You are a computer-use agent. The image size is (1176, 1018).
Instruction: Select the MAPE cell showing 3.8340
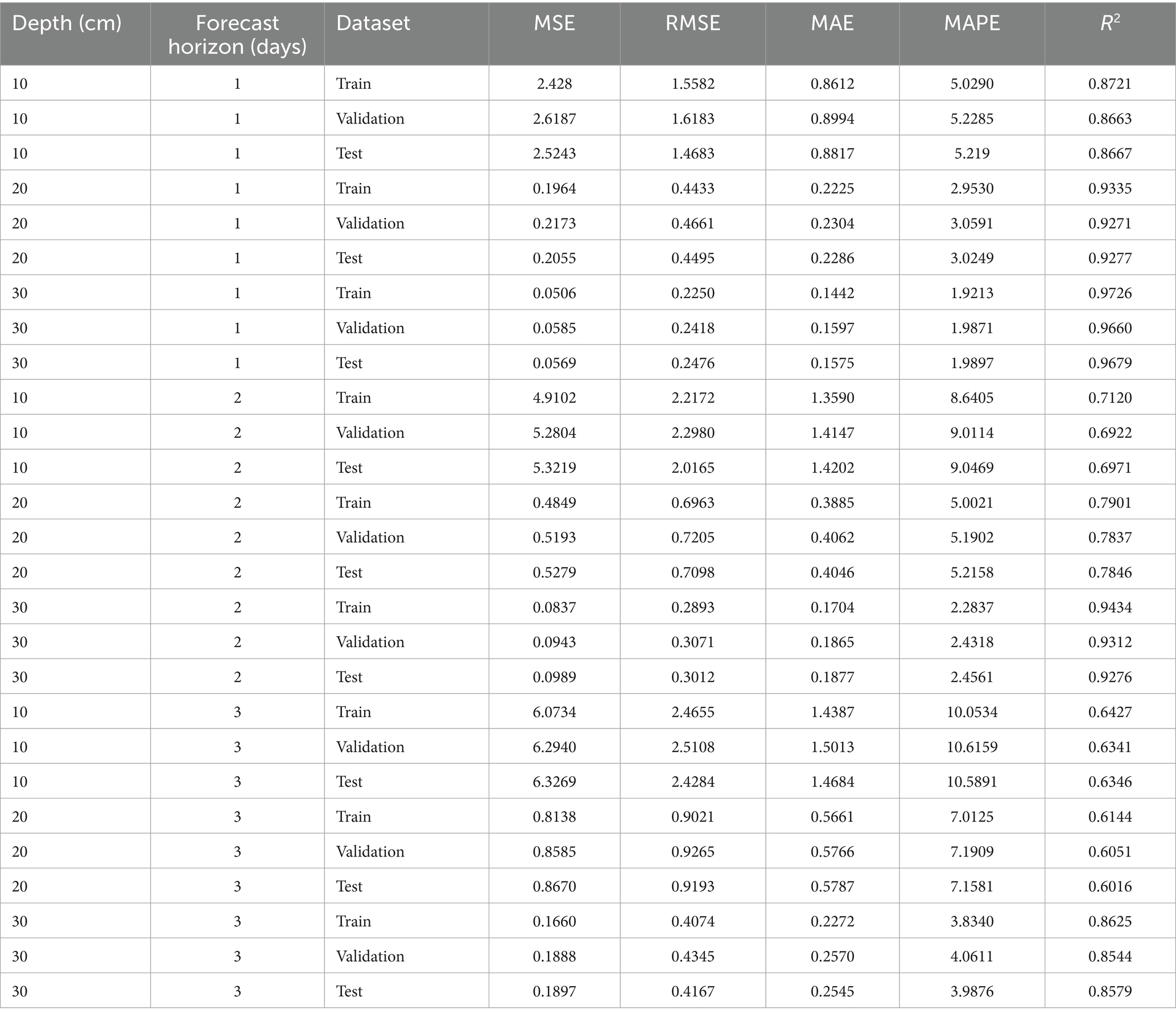tap(972, 921)
